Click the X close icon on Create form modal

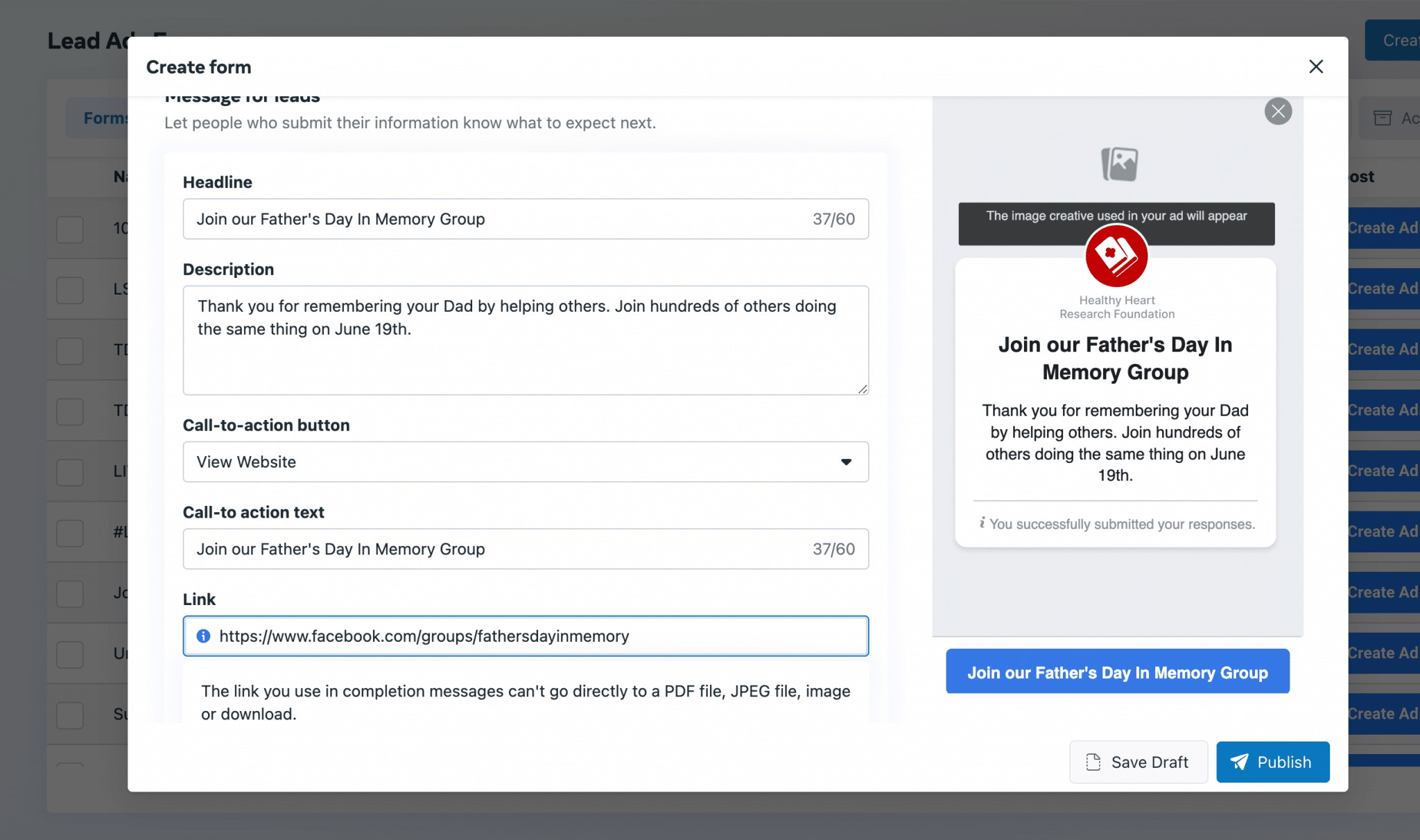1316,66
